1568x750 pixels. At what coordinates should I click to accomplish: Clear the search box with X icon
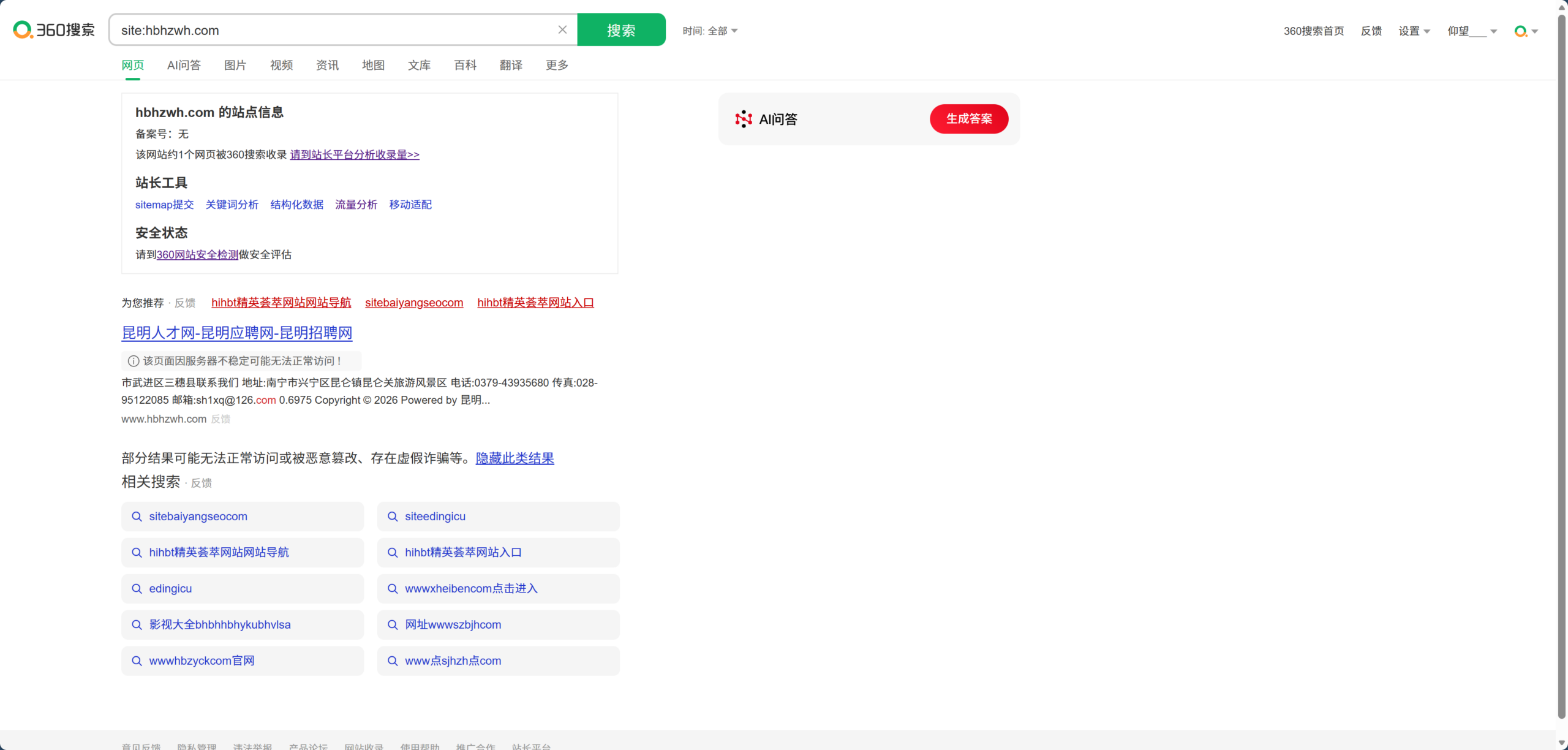[x=562, y=30]
